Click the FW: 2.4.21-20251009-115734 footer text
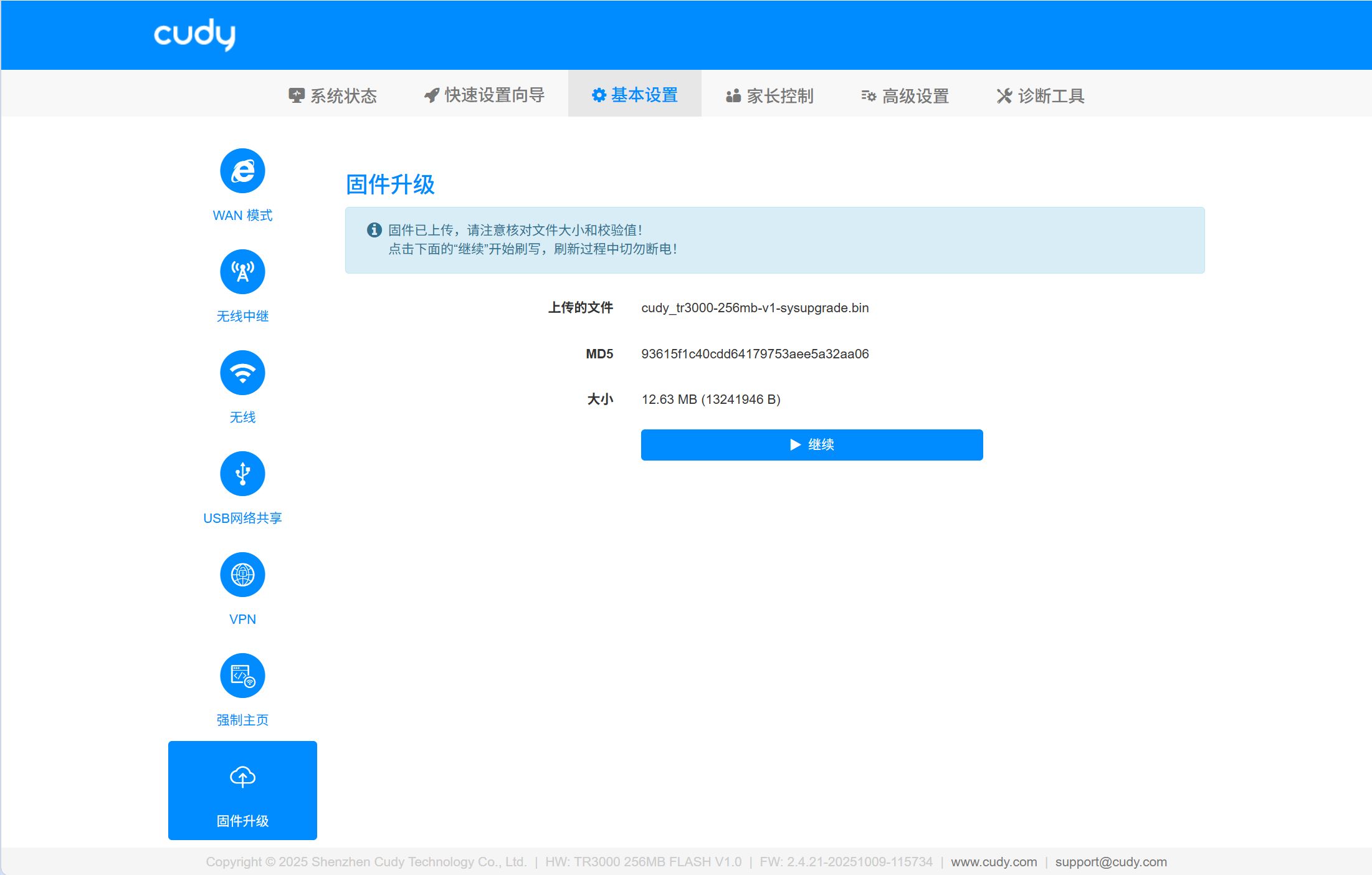This screenshot has height=875, width=1372. coord(846,862)
